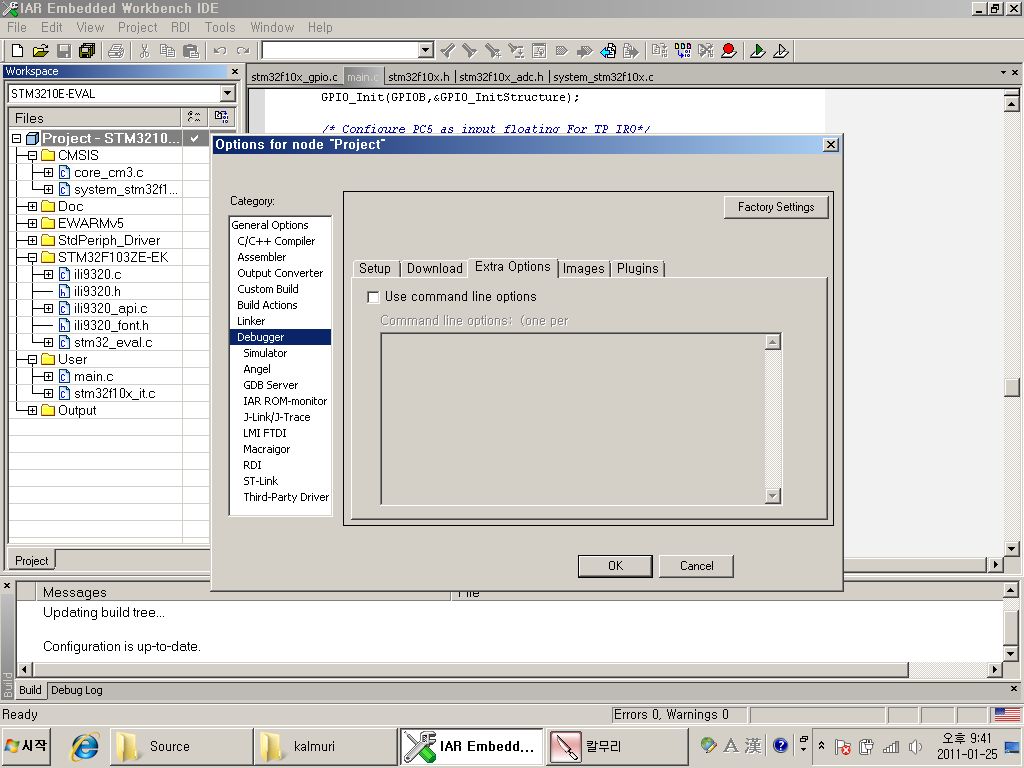
Task: Click the Source folder taskbar button
Action: point(180,746)
